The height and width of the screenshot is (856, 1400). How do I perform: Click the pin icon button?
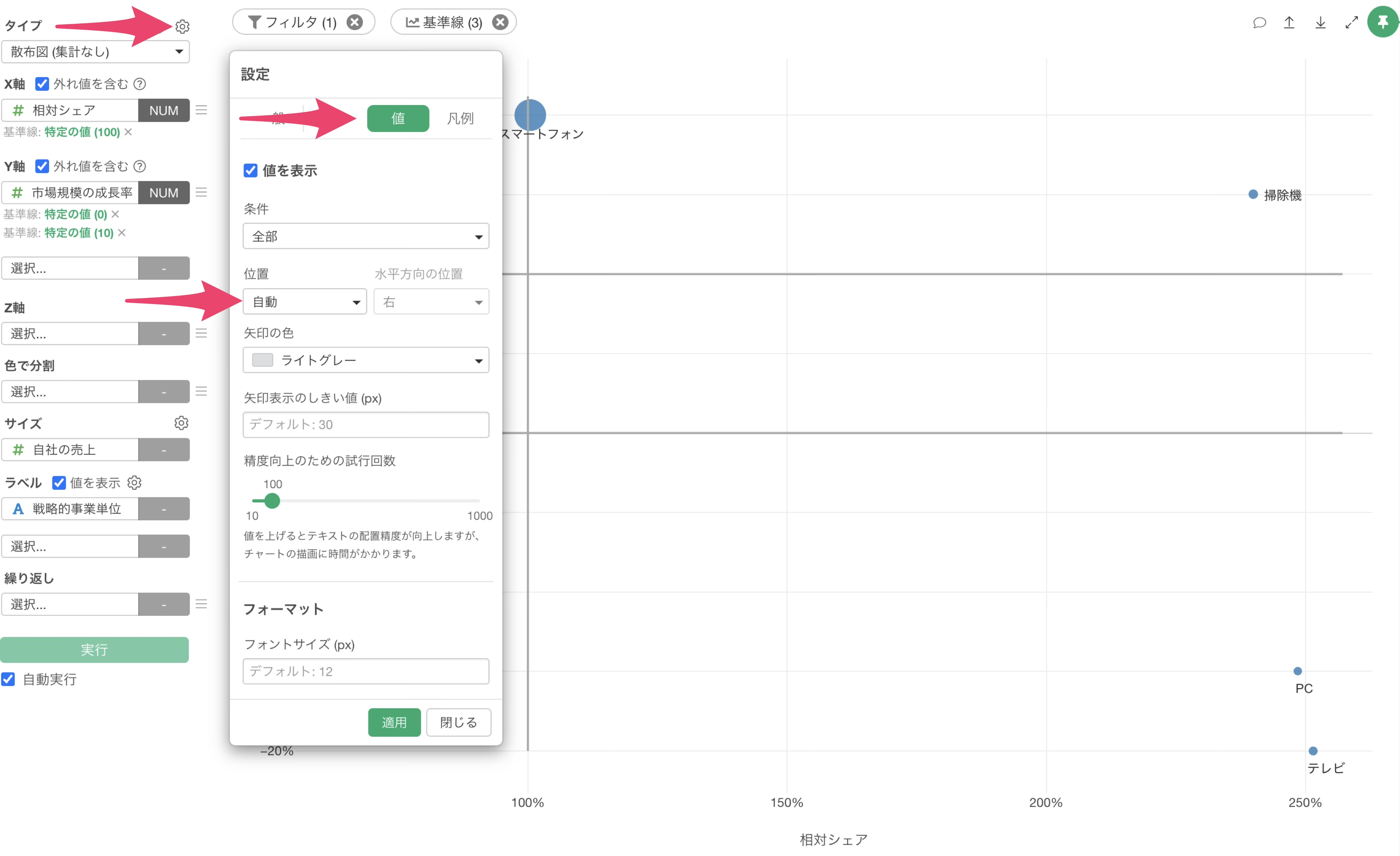click(1383, 22)
